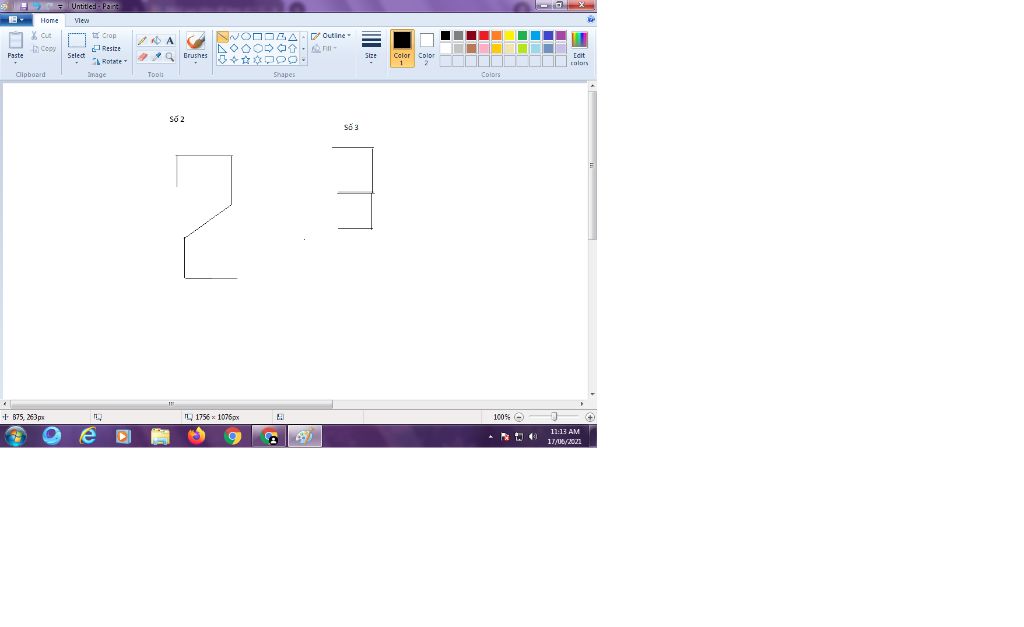Select the Pencil tool
The image size is (1024, 627).
point(142,41)
